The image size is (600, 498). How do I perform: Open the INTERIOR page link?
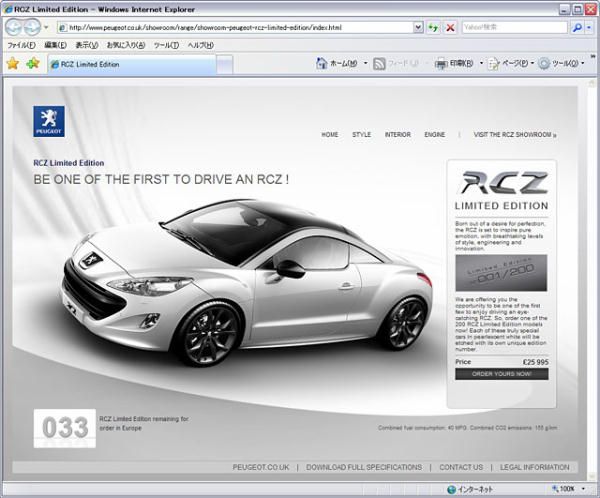[x=398, y=135]
